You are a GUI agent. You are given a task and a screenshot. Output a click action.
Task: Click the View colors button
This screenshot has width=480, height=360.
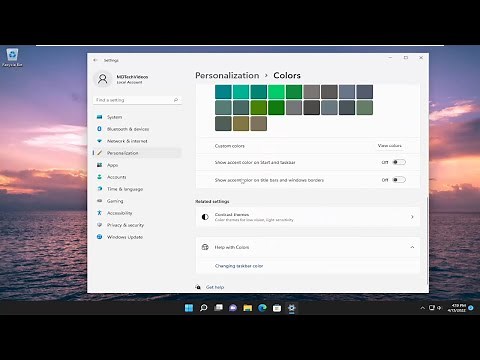click(390, 146)
